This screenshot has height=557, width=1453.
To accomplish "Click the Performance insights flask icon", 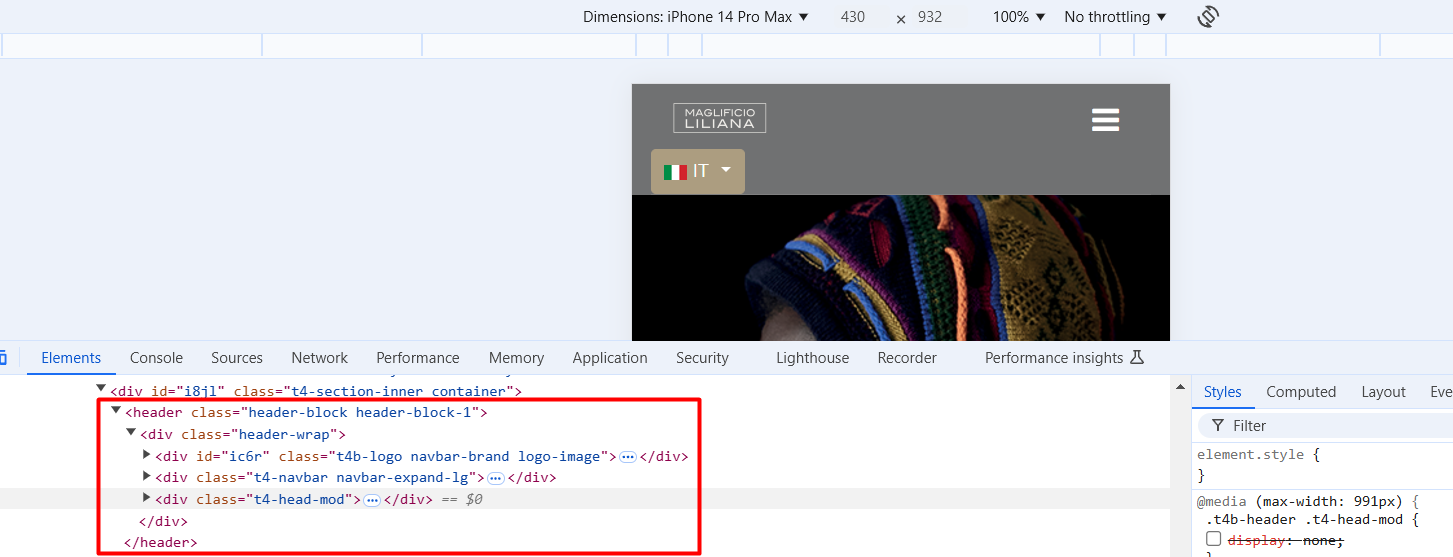I will (x=1136, y=358).
